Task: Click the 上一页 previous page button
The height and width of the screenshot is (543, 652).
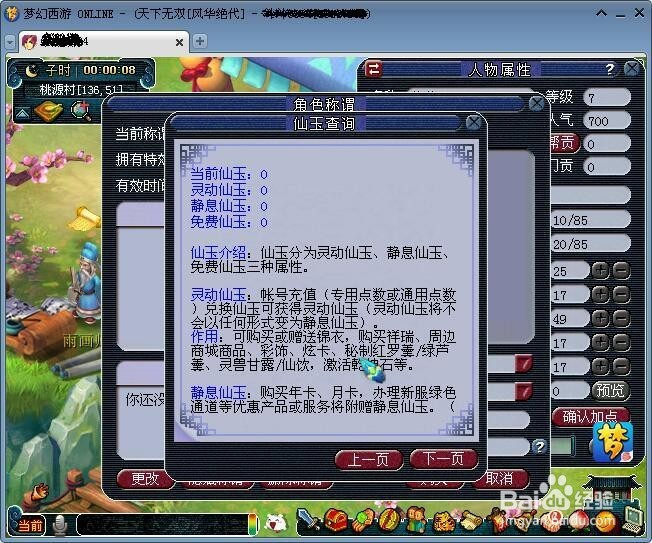Action: pos(368,460)
